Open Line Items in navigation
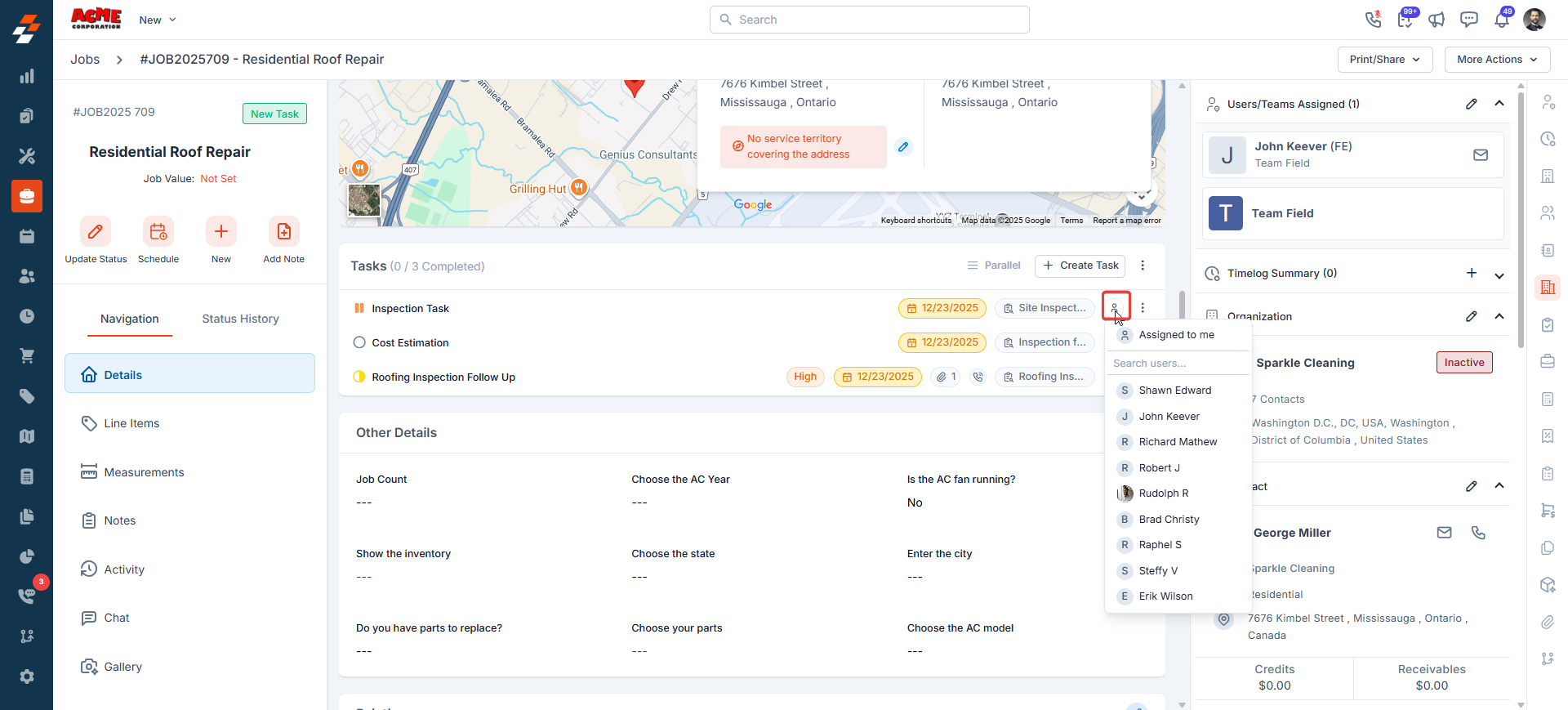 click(x=189, y=423)
